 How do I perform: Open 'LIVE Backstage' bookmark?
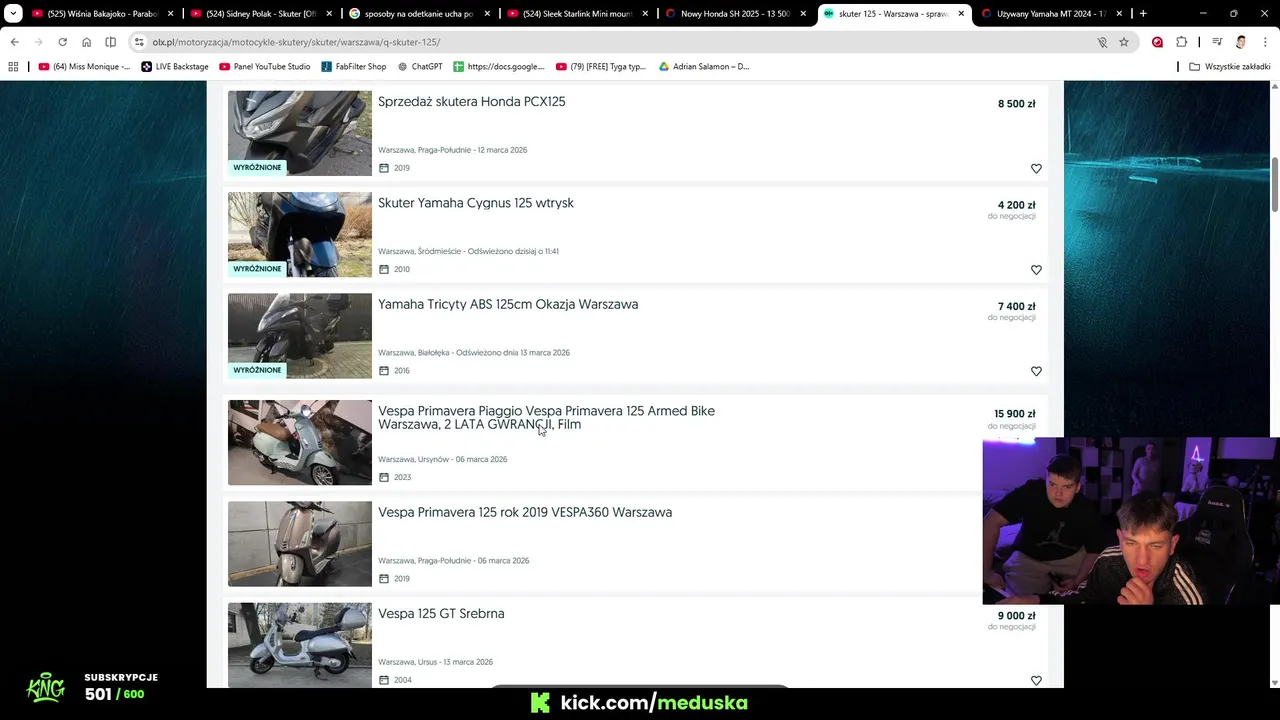[175, 66]
